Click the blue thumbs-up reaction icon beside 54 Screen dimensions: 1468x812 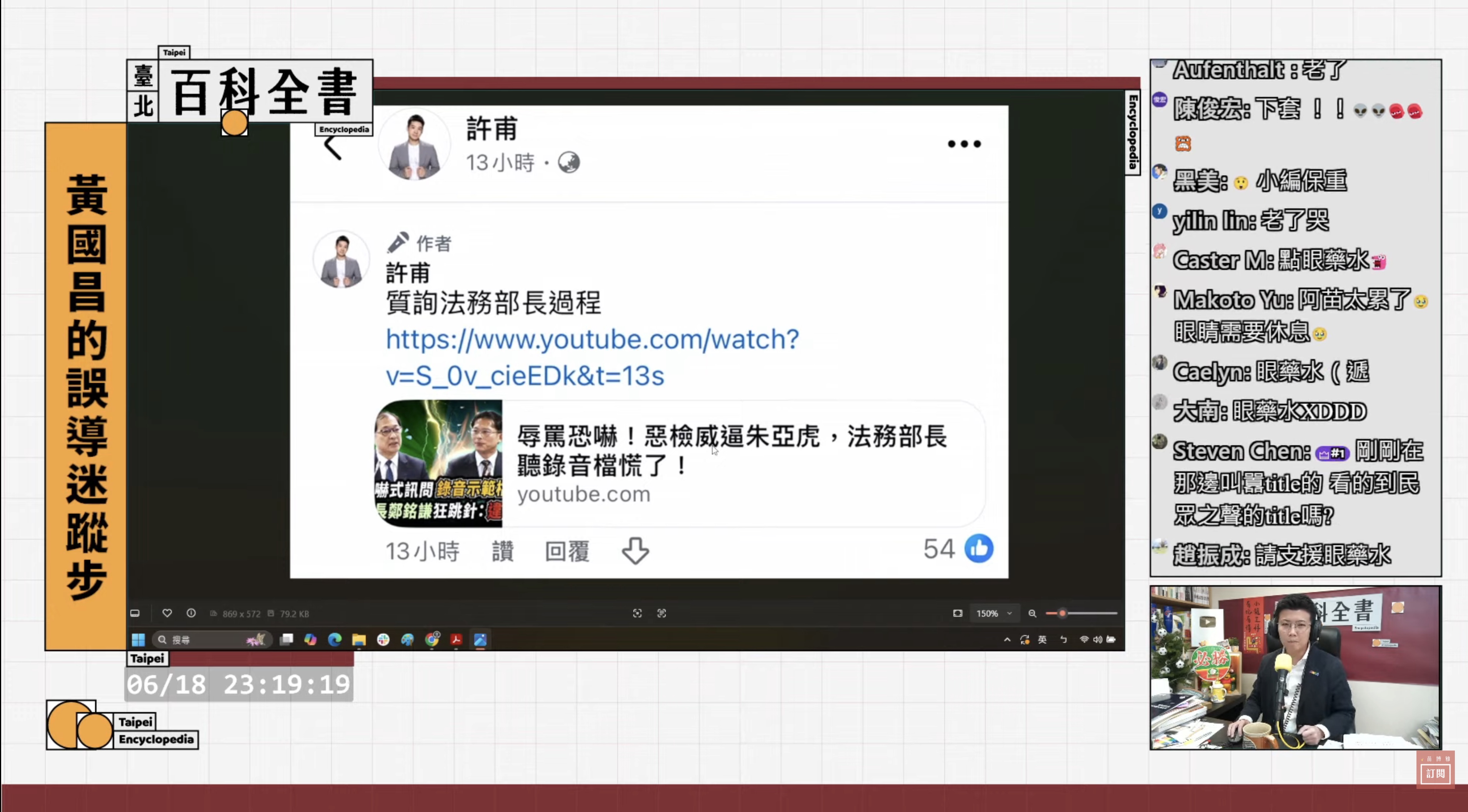pos(978,548)
